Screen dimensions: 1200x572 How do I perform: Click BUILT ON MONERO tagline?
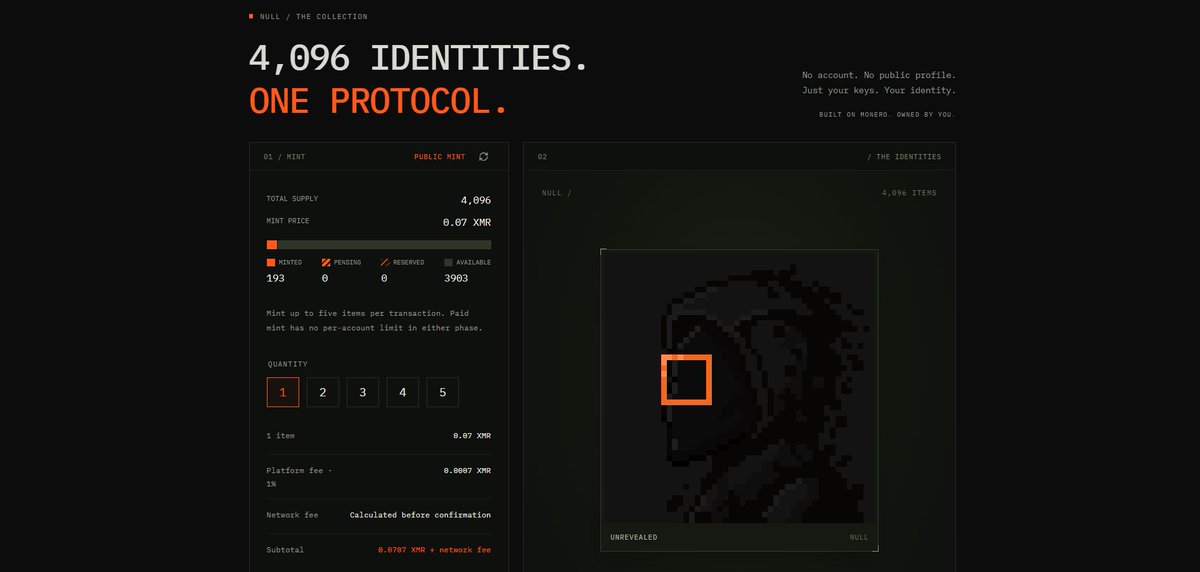tap(887, 114)
